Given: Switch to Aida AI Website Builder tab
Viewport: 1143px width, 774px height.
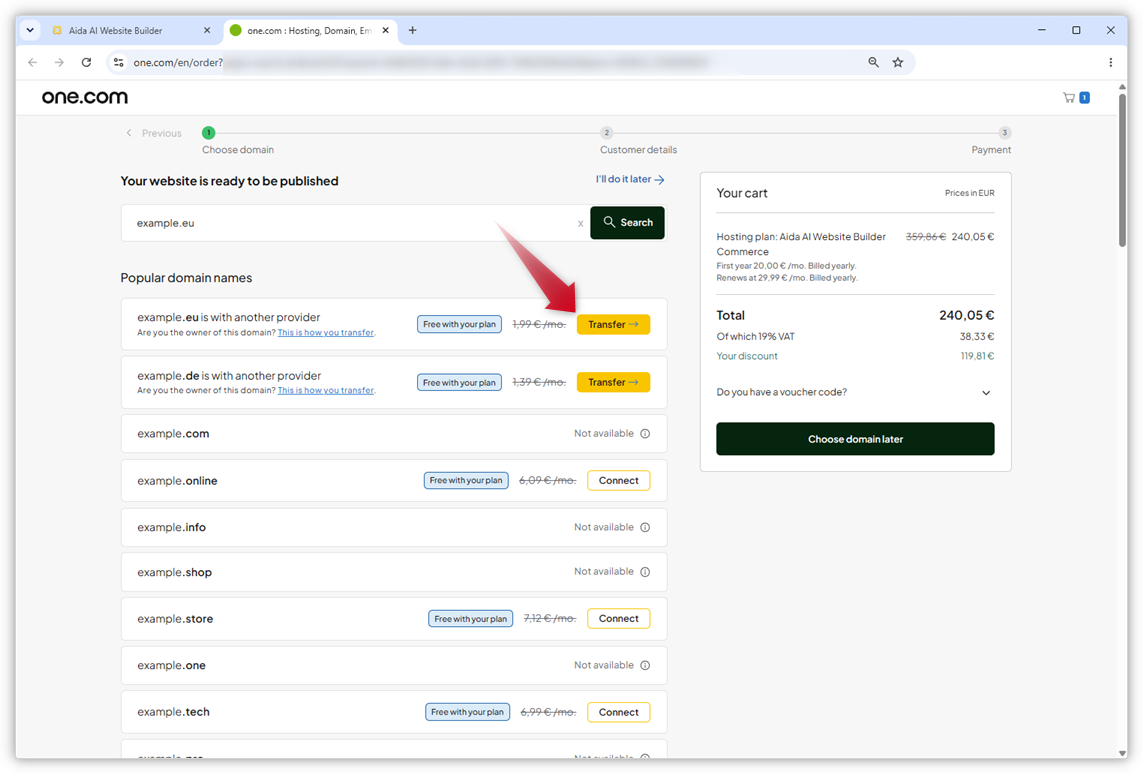Looking at the screenshot, I should [131, 31].
